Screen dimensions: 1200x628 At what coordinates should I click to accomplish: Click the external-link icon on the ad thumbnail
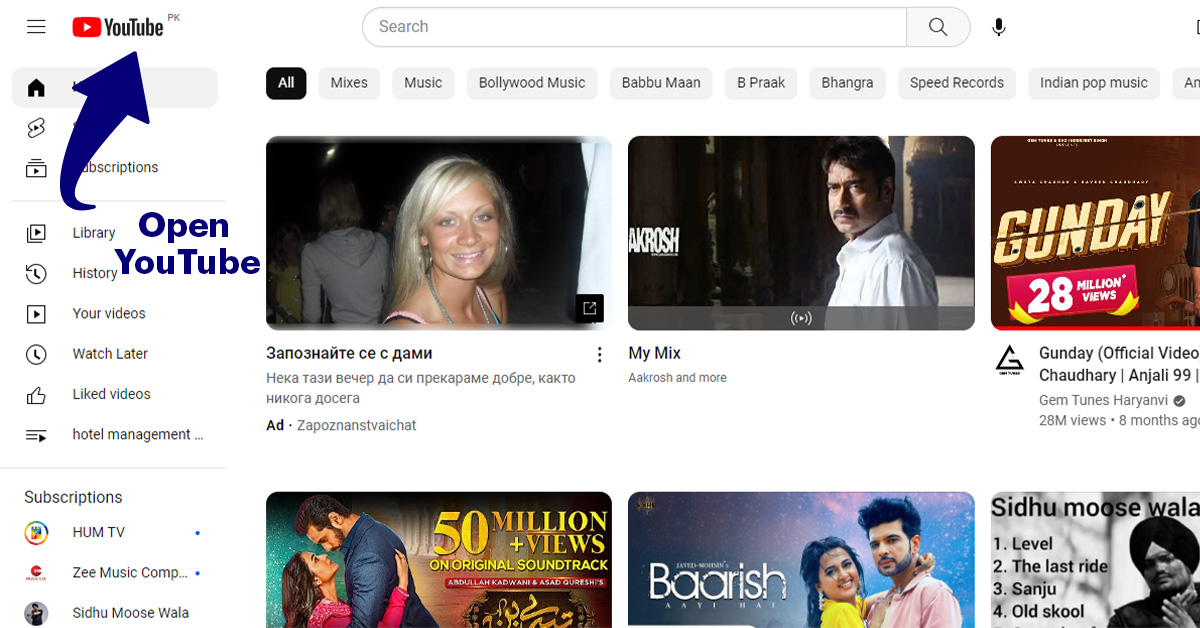pyautogui.click(x=589, y=308)
